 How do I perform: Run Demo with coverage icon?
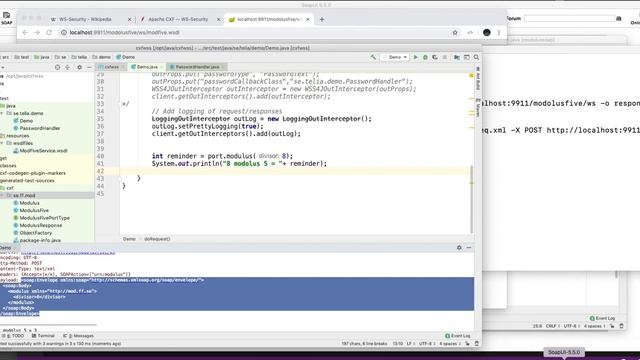[x=435, y=57]
